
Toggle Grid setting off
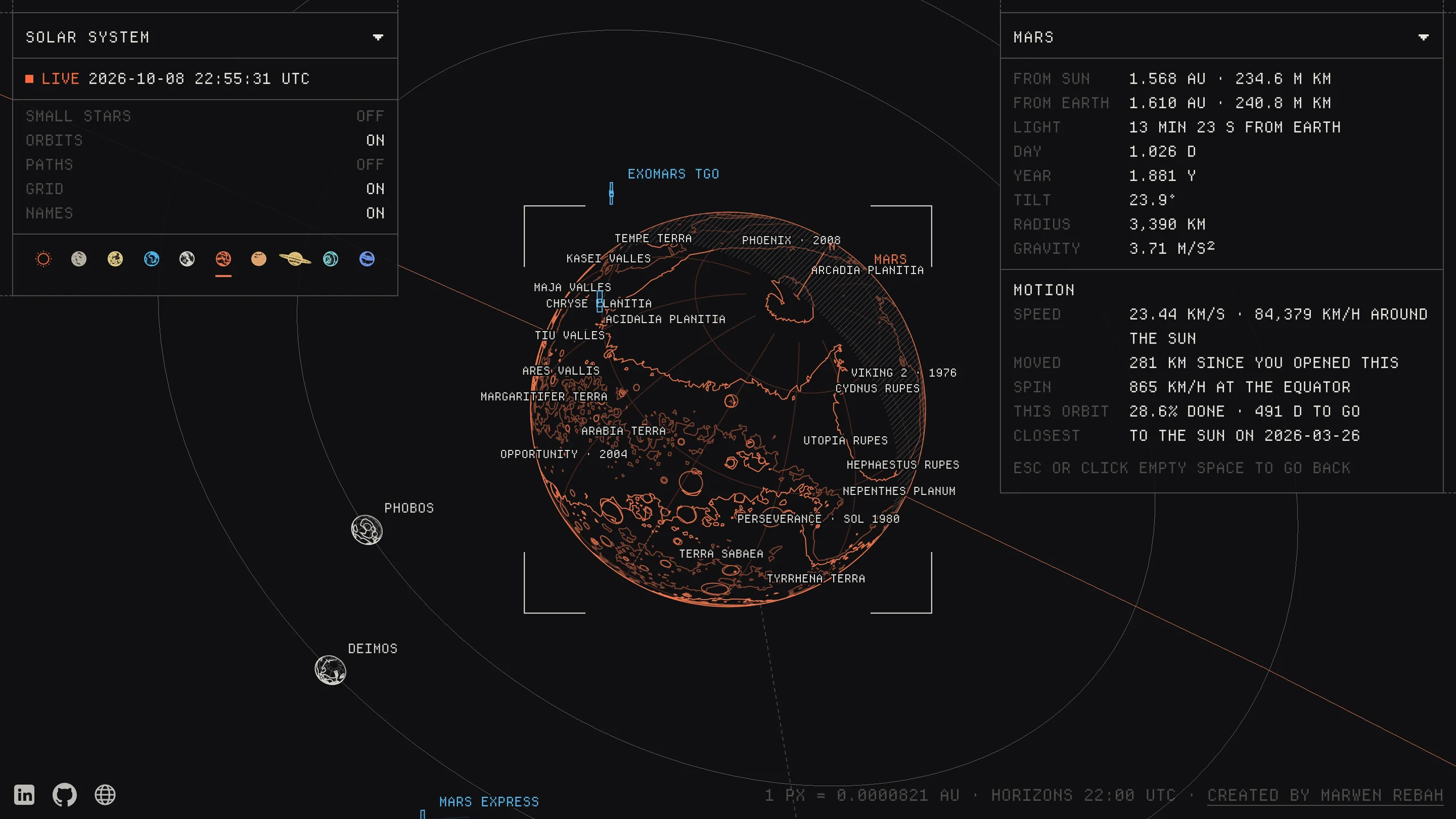(205, 189)
